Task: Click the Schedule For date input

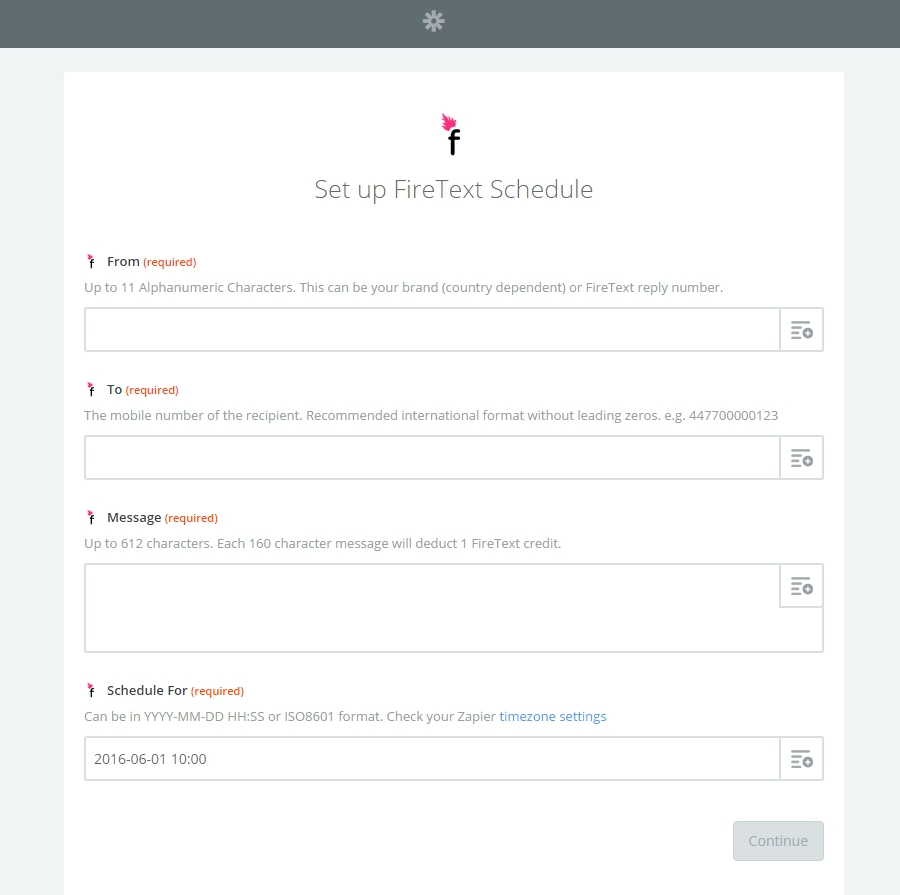Action: click(x=432, y=758)
